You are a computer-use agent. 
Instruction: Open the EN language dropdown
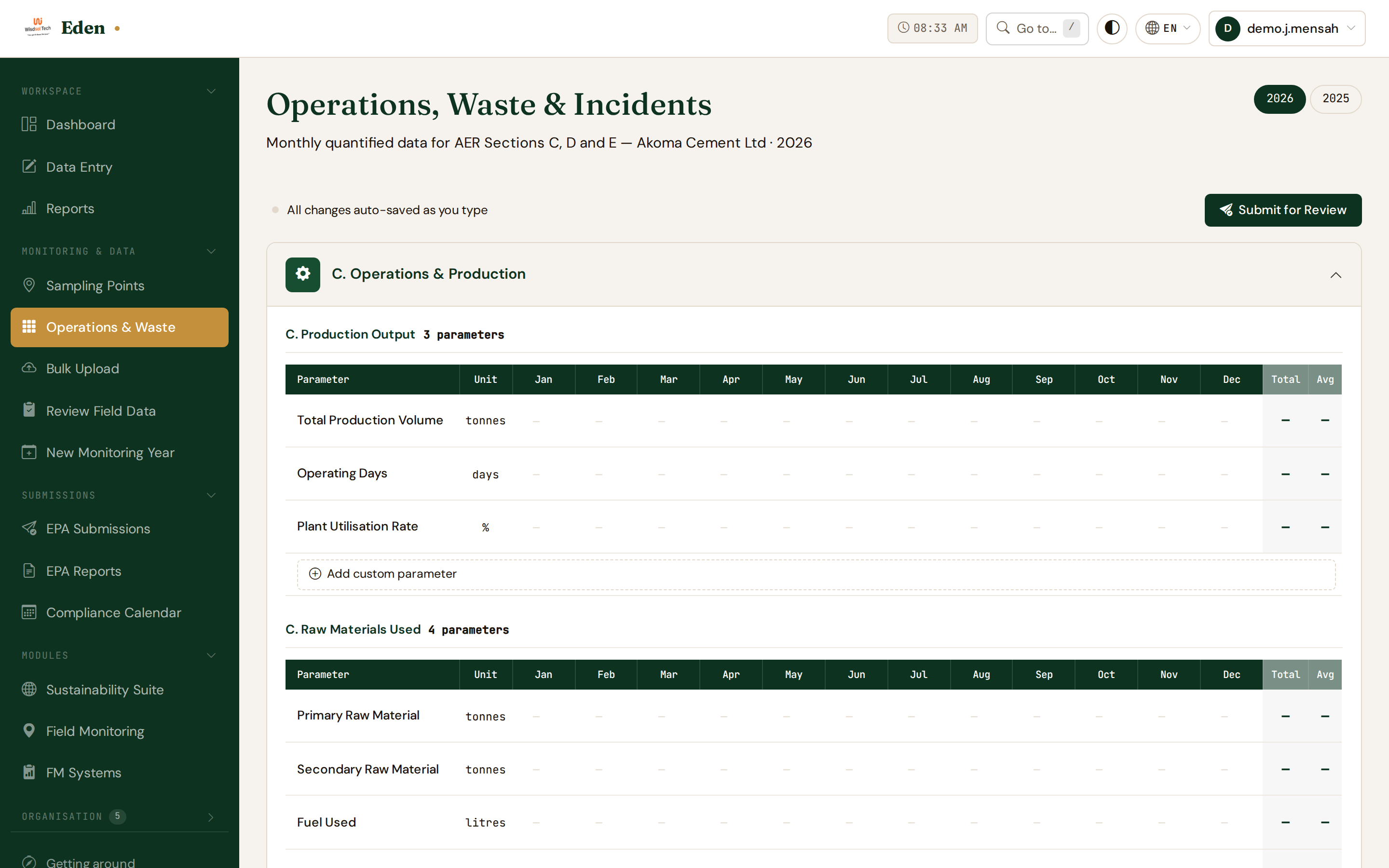click(1168, 28)
